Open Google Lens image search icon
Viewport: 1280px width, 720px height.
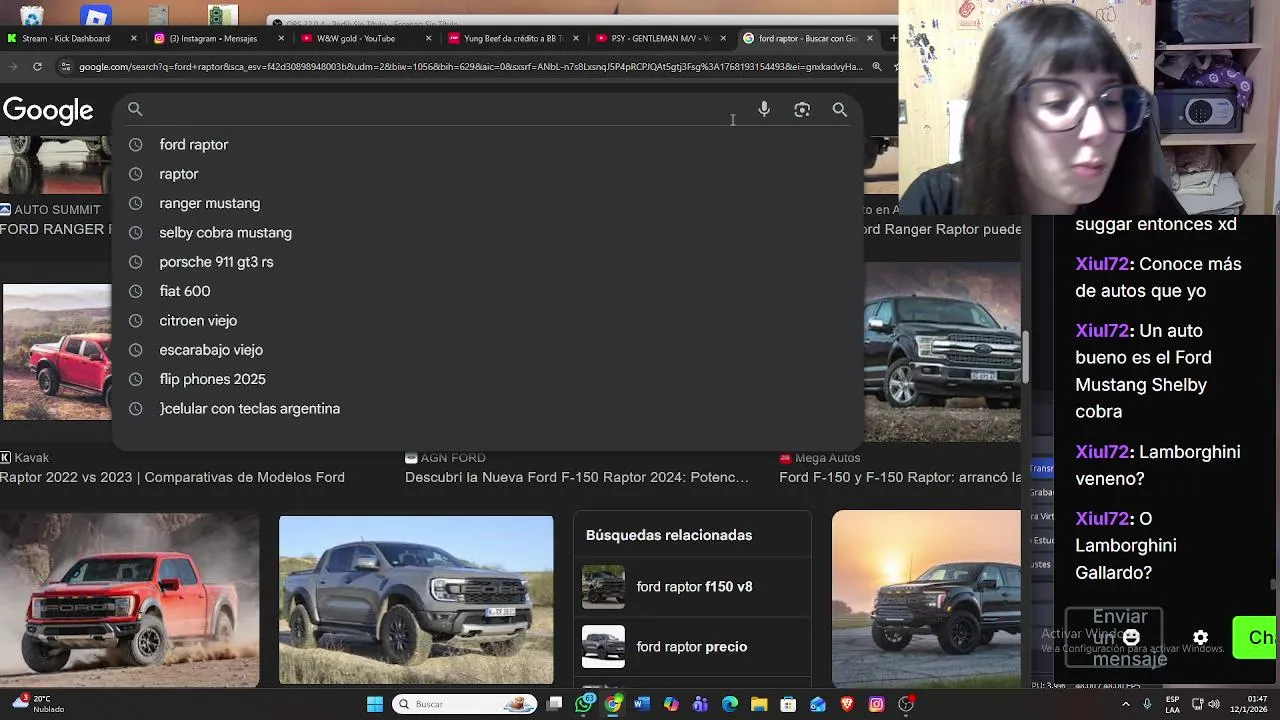tap(802, 109)
